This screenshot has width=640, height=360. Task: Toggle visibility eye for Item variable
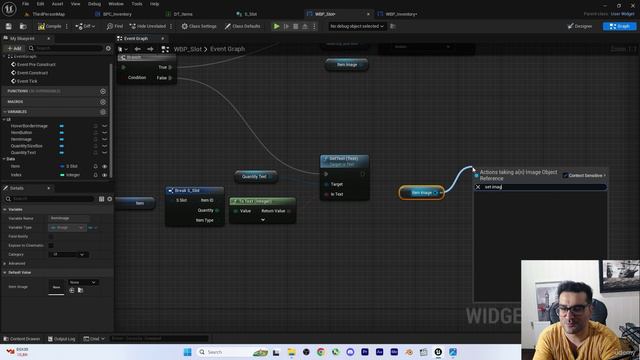coord(105,167)
